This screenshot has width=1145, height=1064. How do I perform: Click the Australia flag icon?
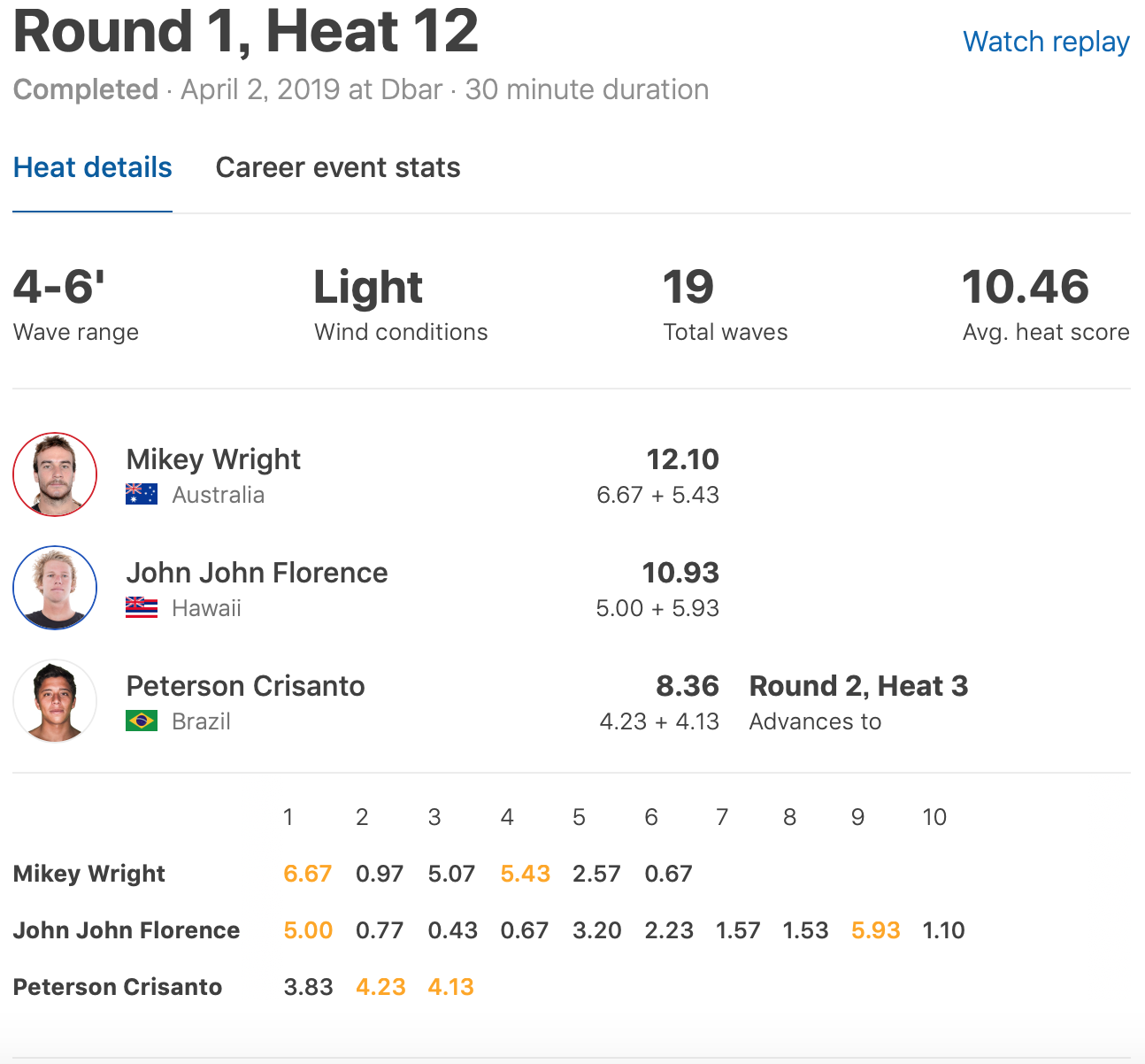tap(142, 494)
